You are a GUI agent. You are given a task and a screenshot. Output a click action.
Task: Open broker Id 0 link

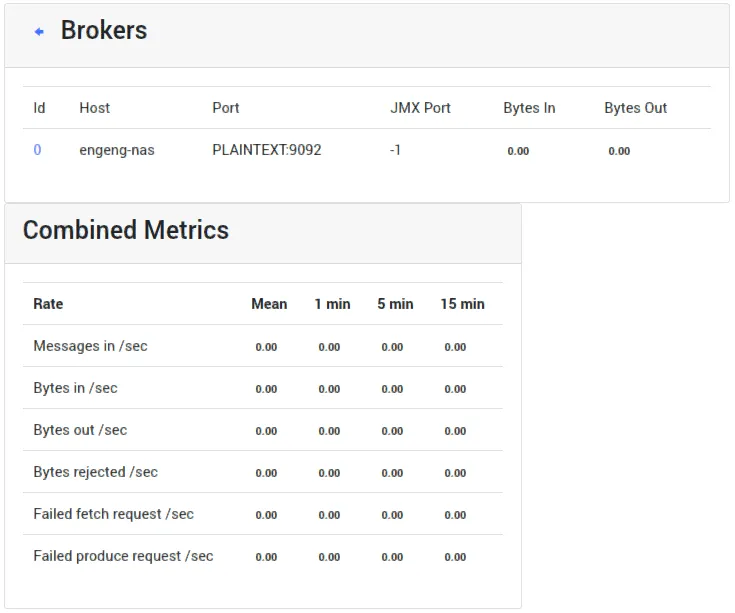pos(38,150)
